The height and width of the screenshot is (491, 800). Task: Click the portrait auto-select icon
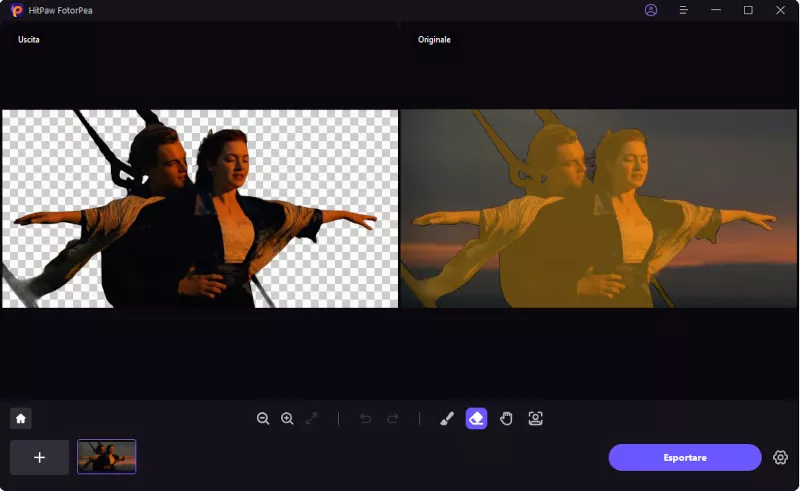535,419
